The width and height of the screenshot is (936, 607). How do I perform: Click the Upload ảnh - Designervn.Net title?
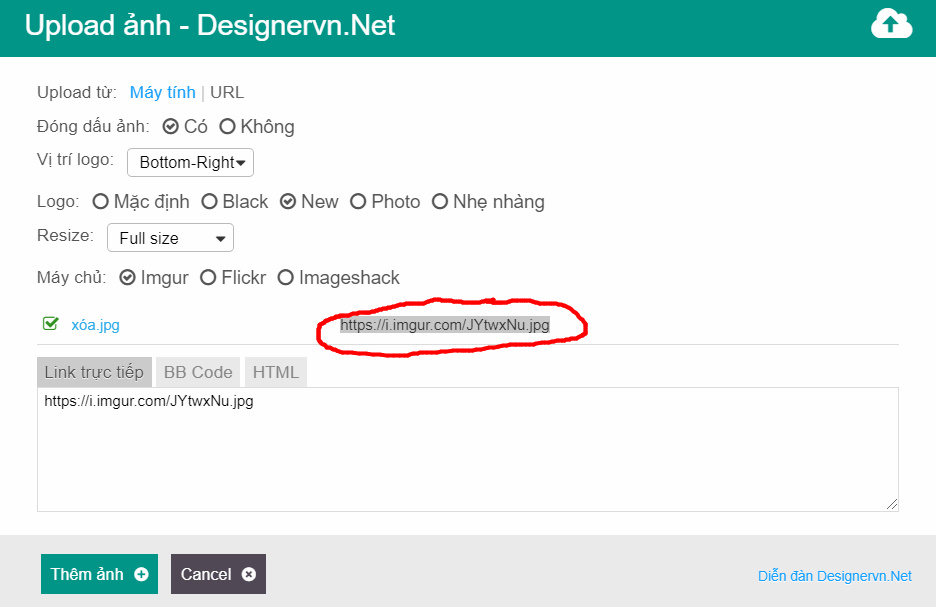[210, 25]
